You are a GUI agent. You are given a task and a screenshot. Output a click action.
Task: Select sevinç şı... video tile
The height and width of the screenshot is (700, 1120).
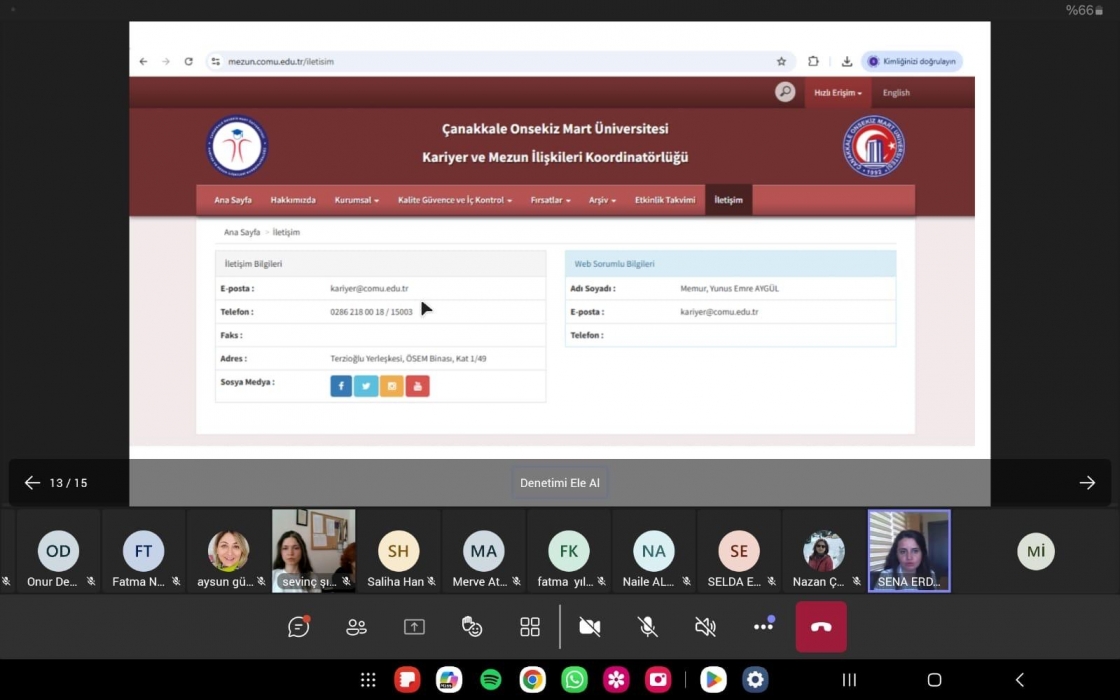314,551
